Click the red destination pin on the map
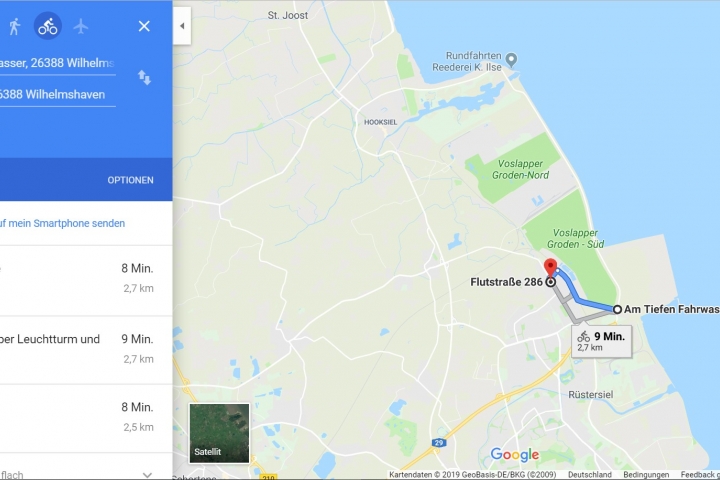The width and height of the screenshot is (720, 480). [x=550, y=268]
